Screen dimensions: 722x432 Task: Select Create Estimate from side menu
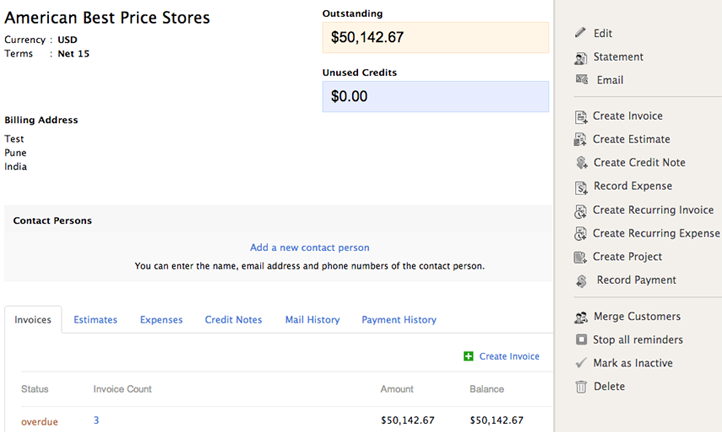(631, 139)
